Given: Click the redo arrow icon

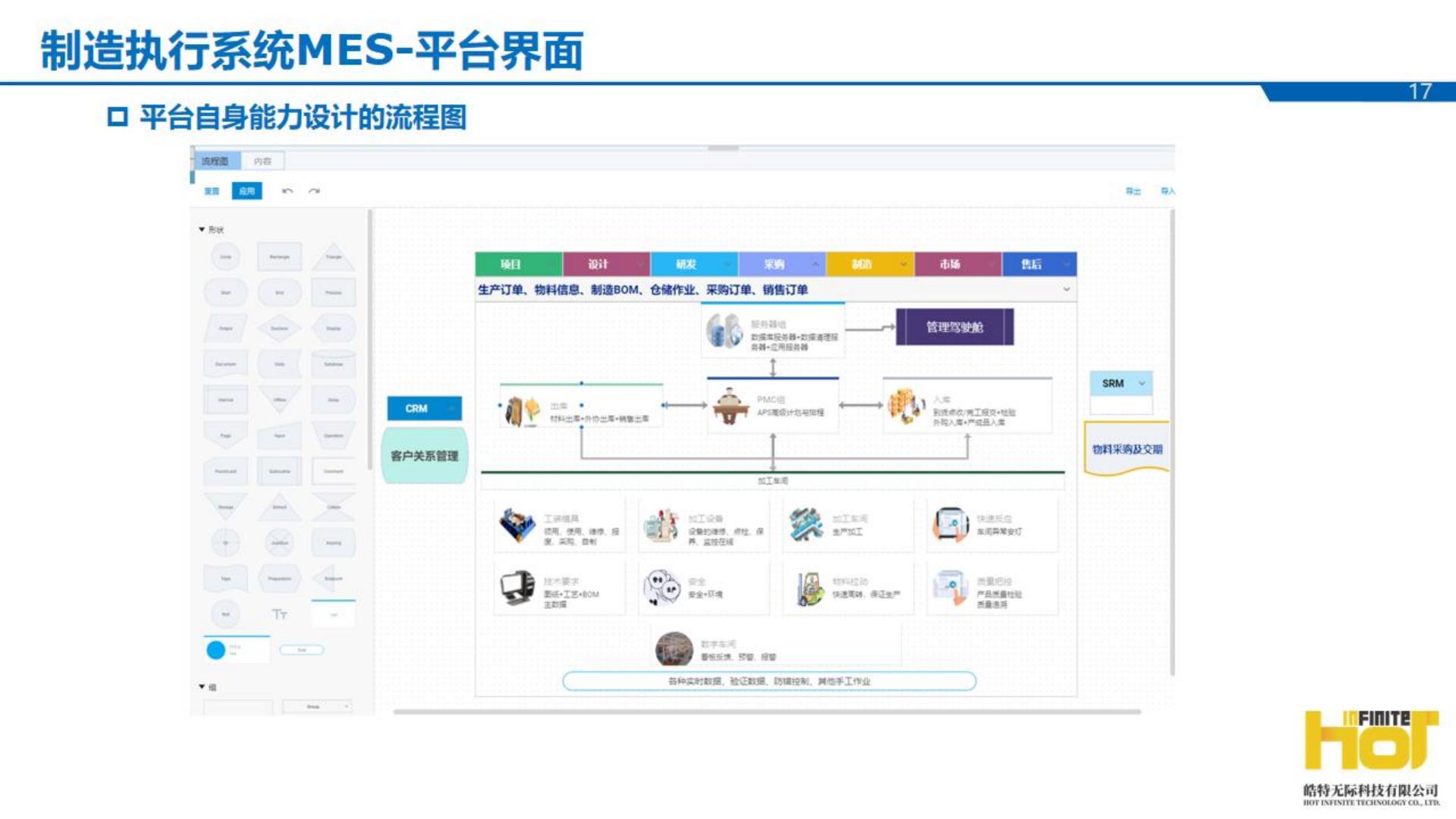Looking at the screenshot, I should tap(314, 191).
